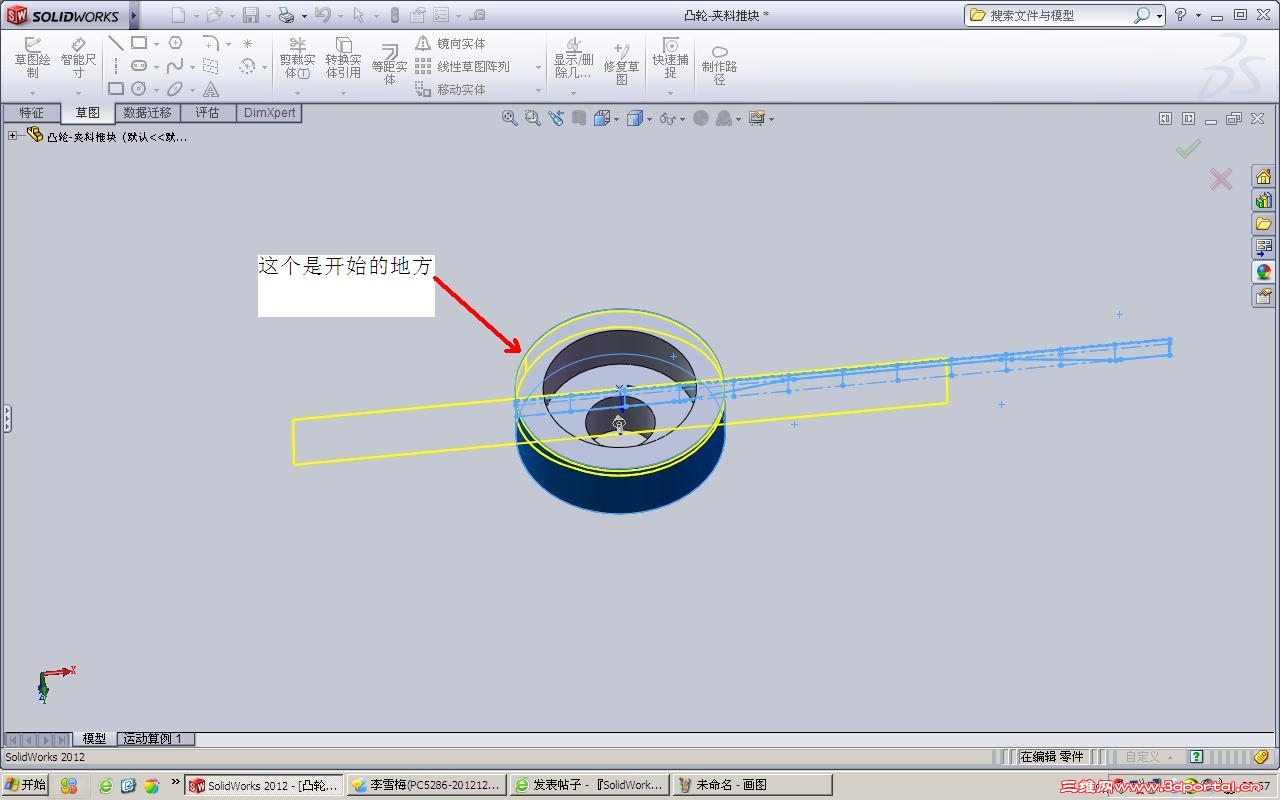Image resolution: width=1280 pixels, height=800 pixels.
Task: Switch to the 特征 (Features) tab
Action: pos(31,113)
